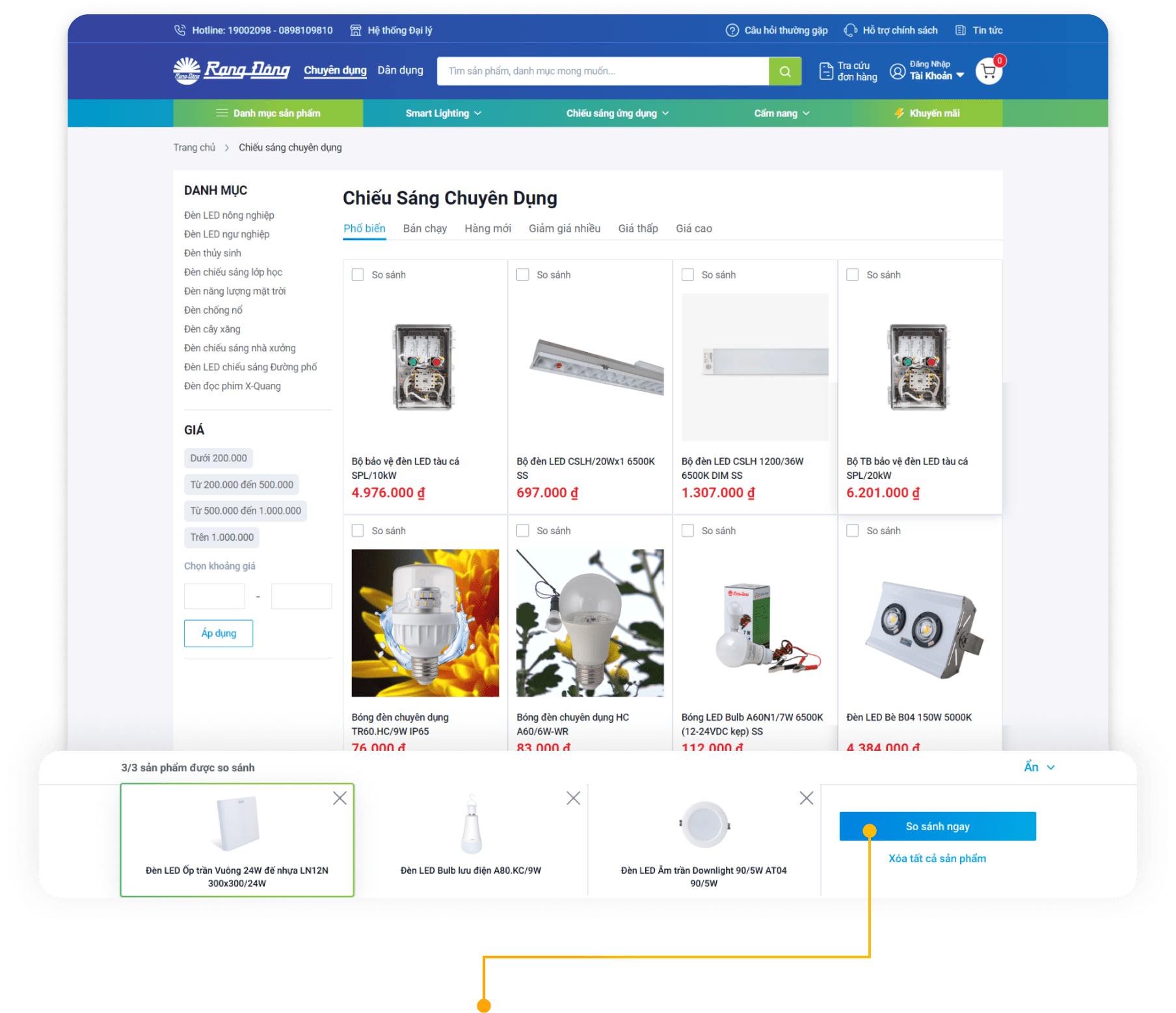Click the Rạng Đông logo
Screen dimensions: 1176x1013
[x=232, y=70]
